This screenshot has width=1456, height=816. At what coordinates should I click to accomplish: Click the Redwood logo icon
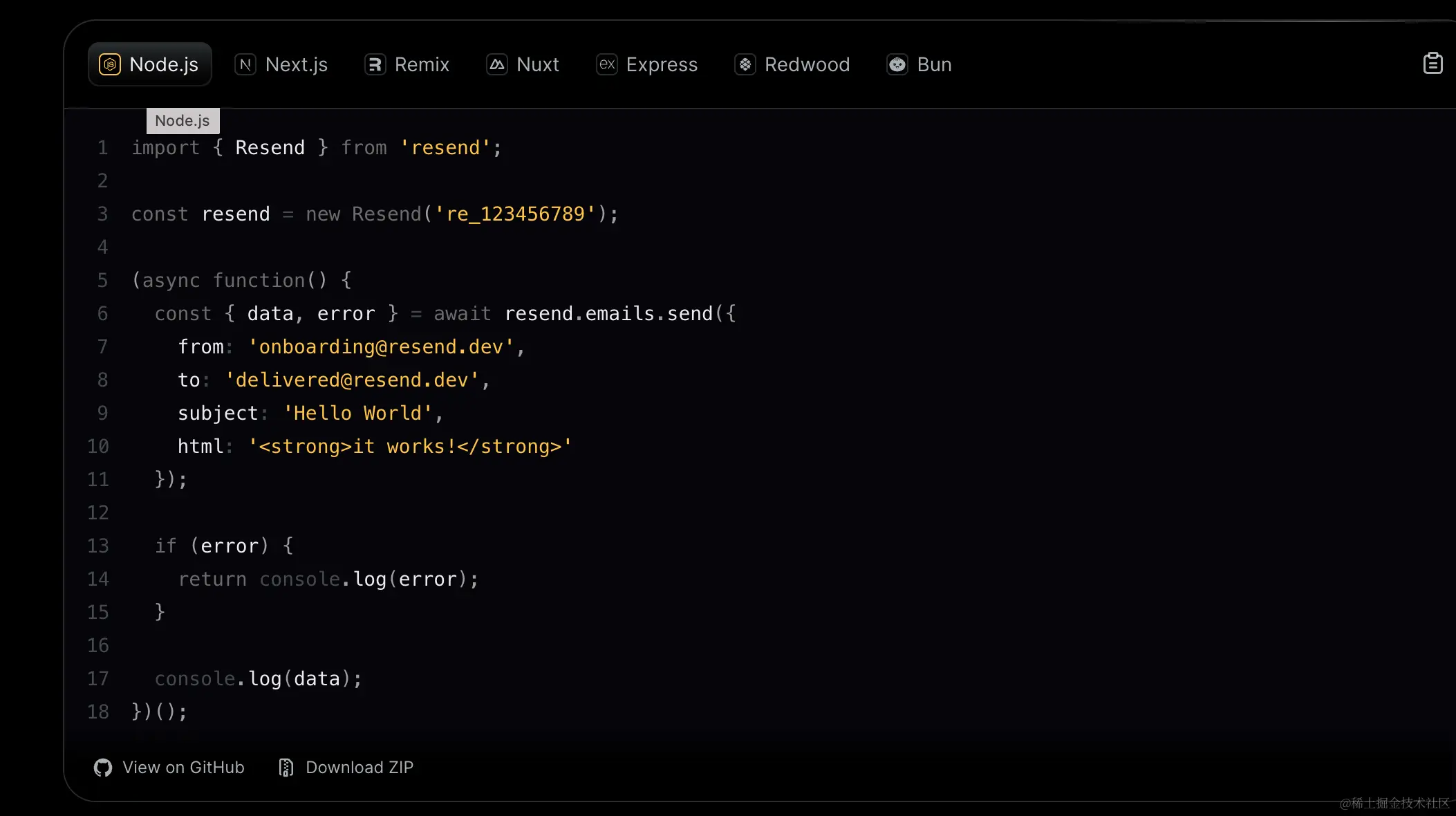click(745, 64)
